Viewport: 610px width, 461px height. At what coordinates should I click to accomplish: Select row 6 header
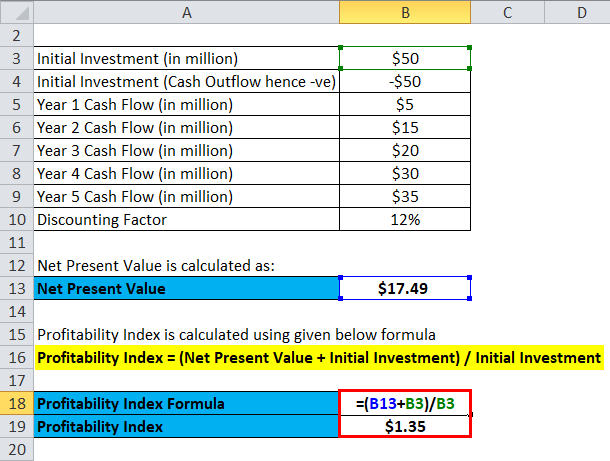pyautogui.click(x=17, y=127)
